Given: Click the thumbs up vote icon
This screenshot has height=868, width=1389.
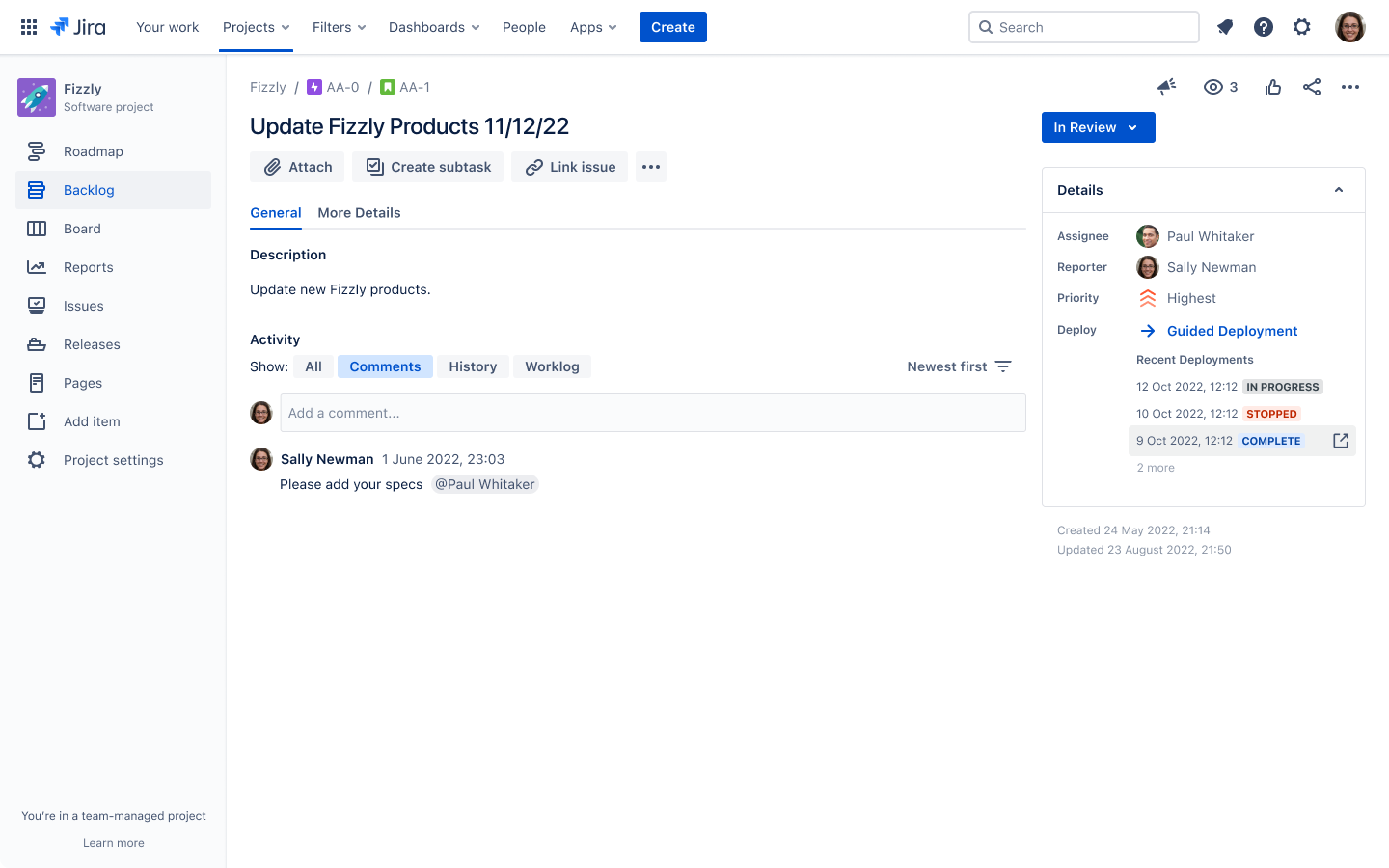Looking at the screenshot, I should [x=1273, y=87].
